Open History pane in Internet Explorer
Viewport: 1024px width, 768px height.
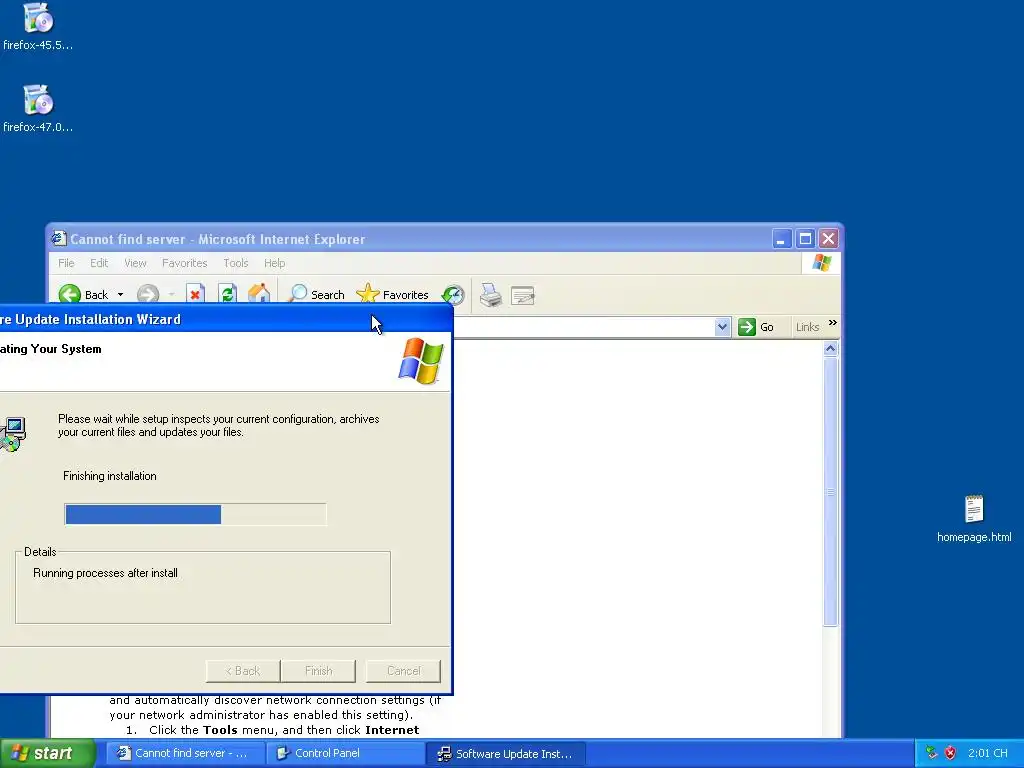tap(453, 295)
